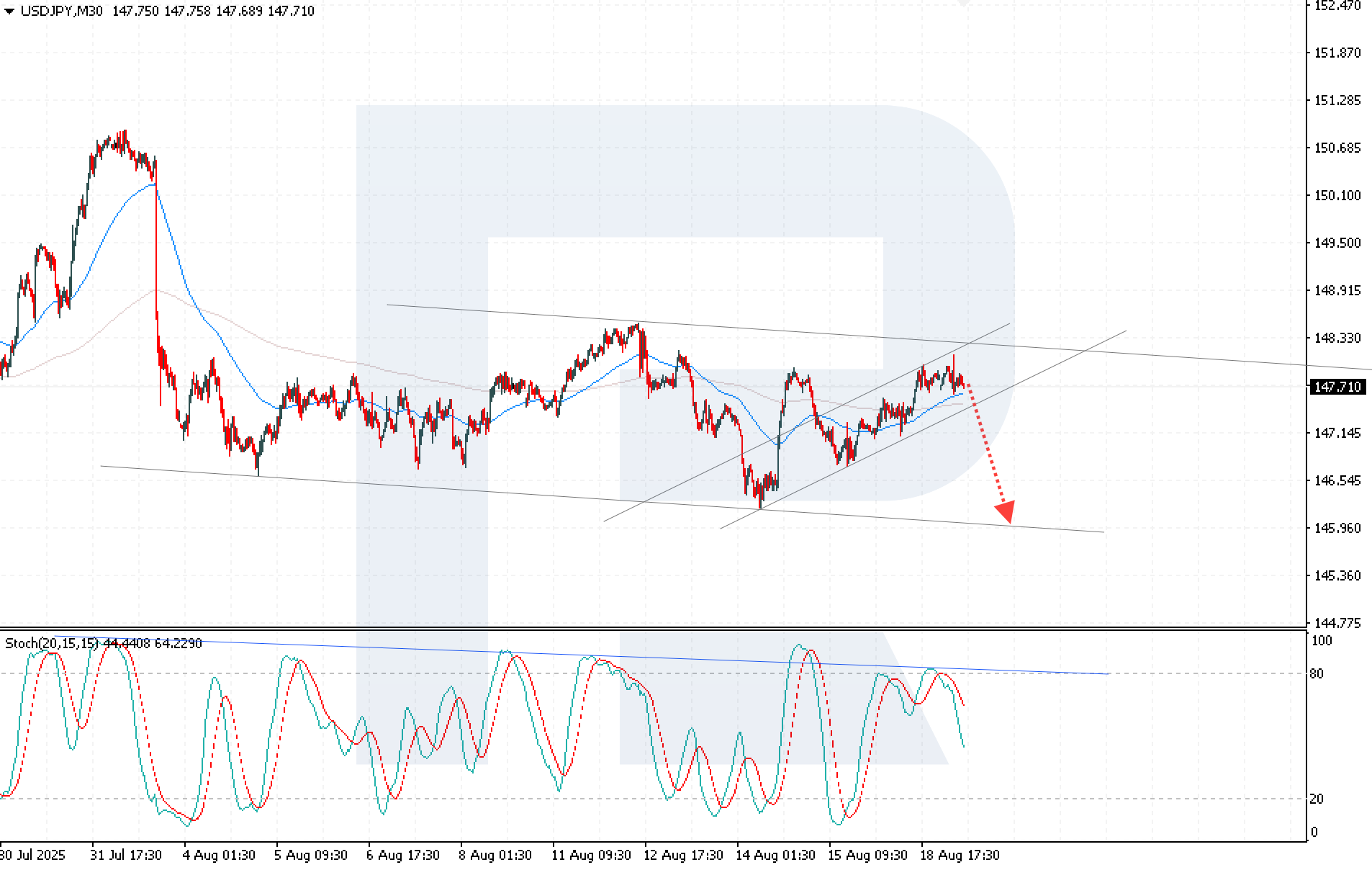
Task: Click the Stochastic 20 oversold level label
Action: click(1316, 799)
